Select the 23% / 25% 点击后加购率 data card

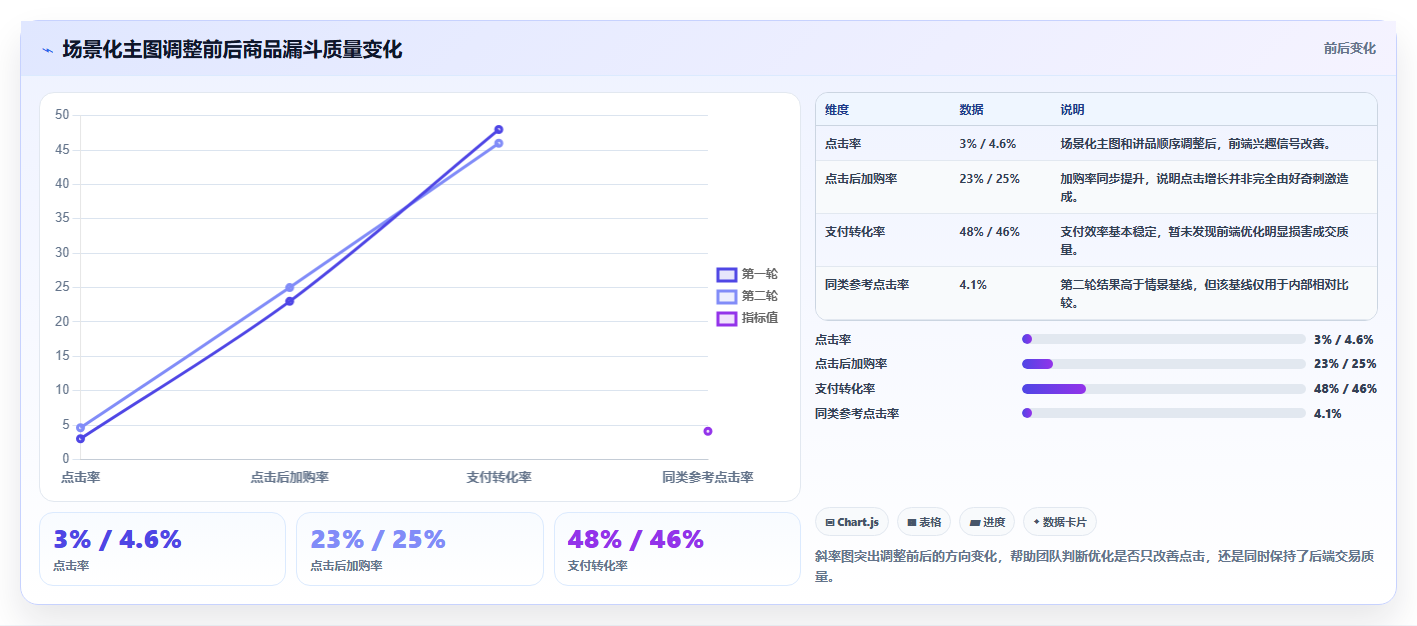click(420, 549)
